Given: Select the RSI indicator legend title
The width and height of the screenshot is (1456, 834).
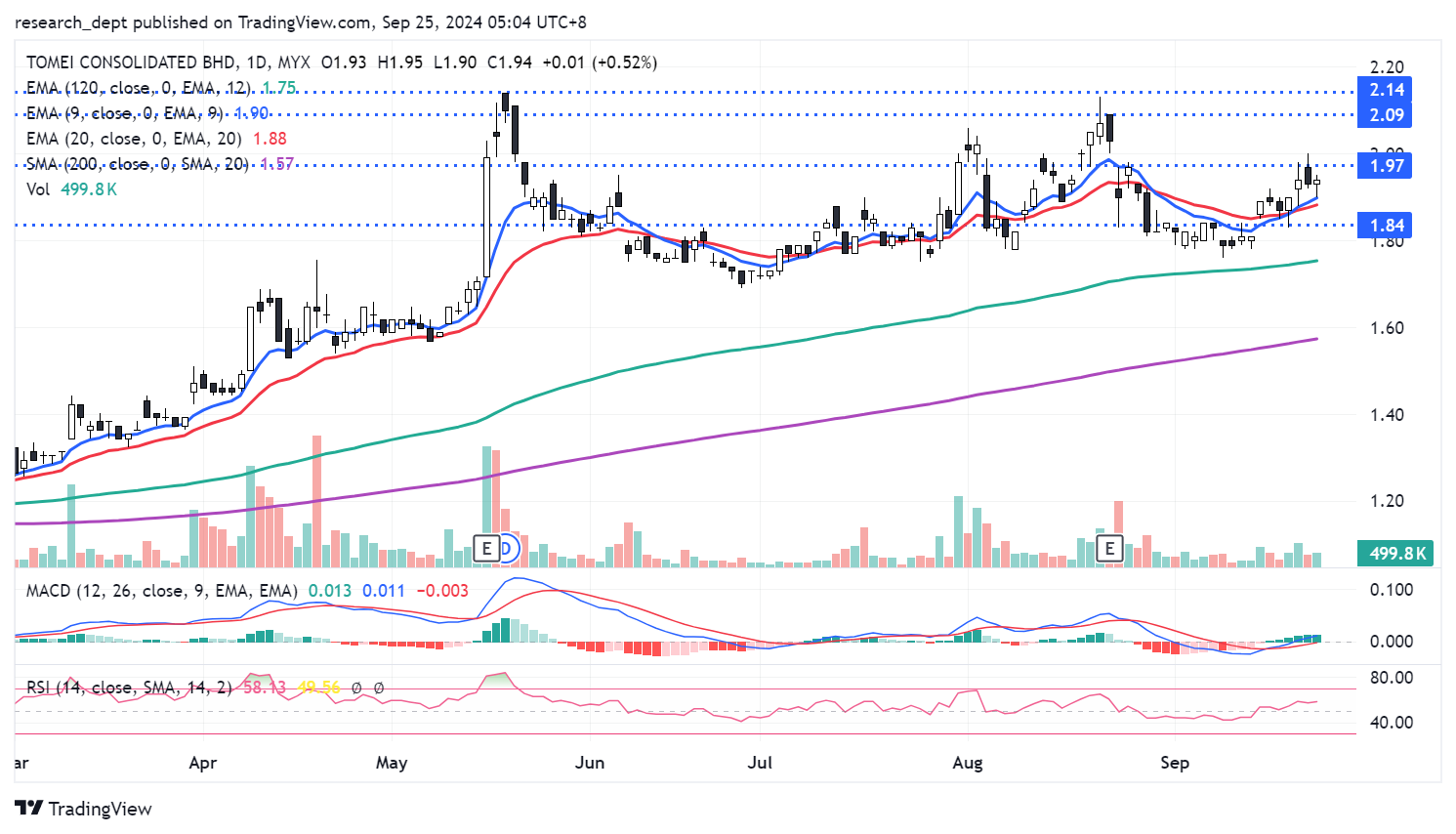Looking at the screenshot, I should tap(128, 688).
